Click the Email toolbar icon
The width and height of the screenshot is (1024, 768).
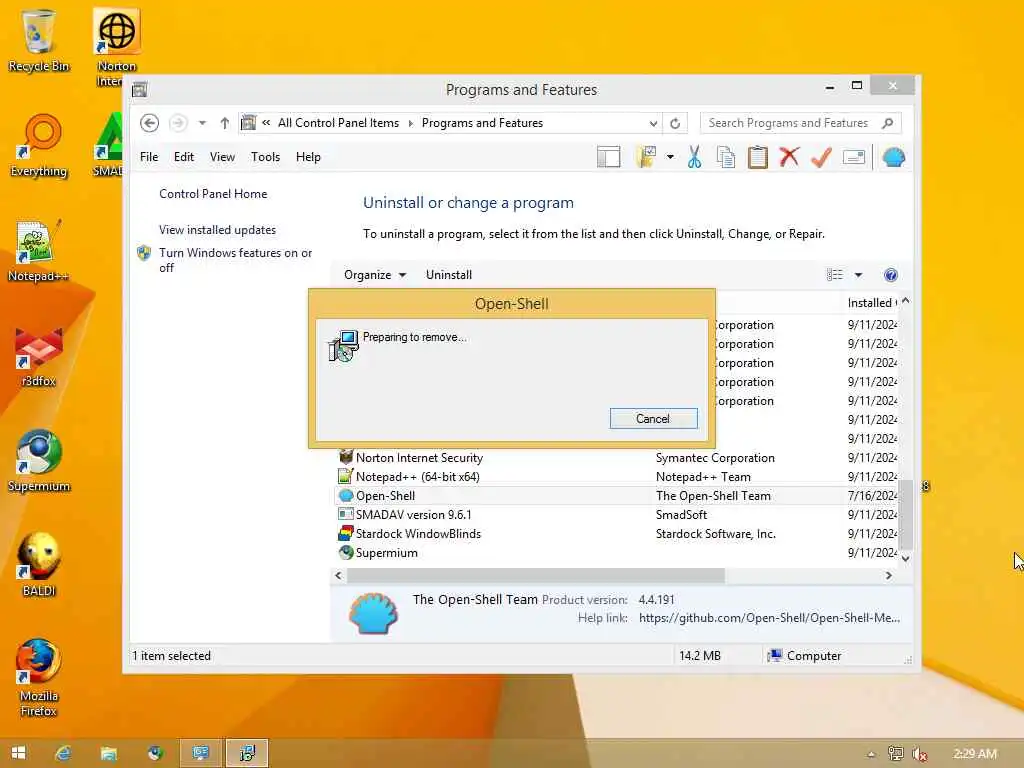854,157
